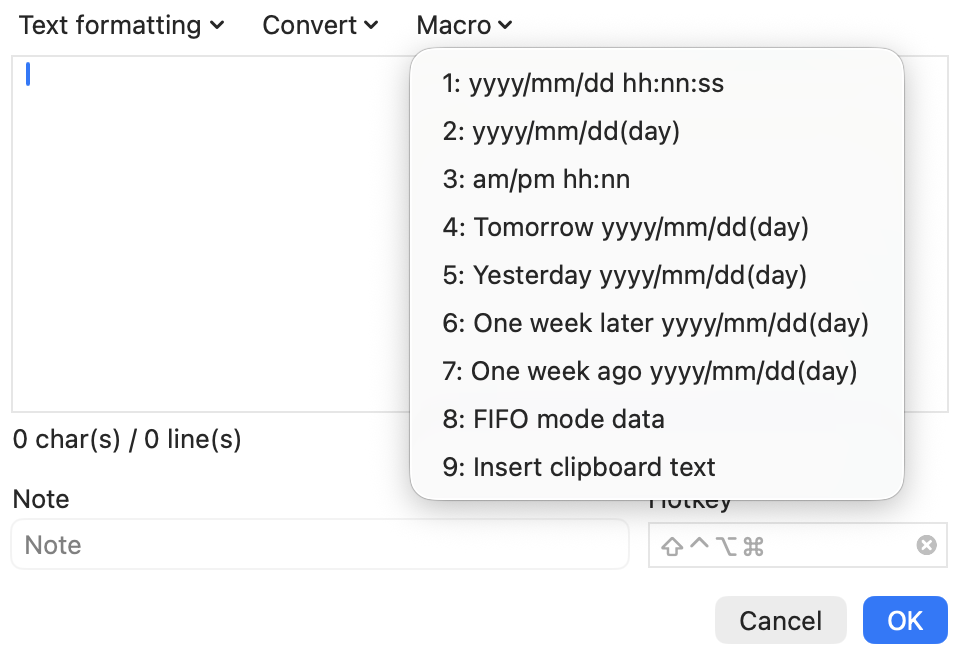Viewport: 960px width, 662px height.
Task: Select macro 1: yyyy/mm/dd hh:nn:ss
Action: pyautogui.click(x=657, y=83)
